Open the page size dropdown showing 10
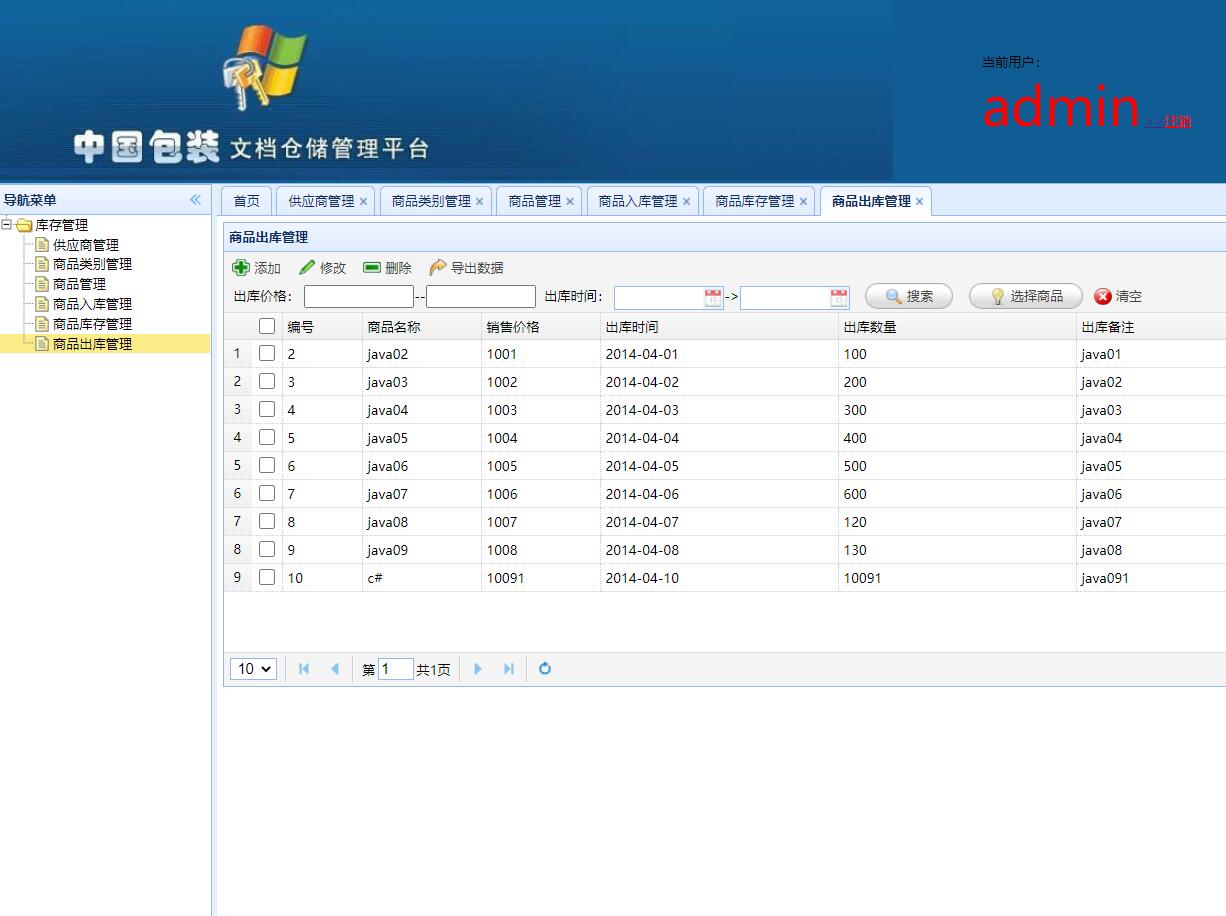 [253, 668]
